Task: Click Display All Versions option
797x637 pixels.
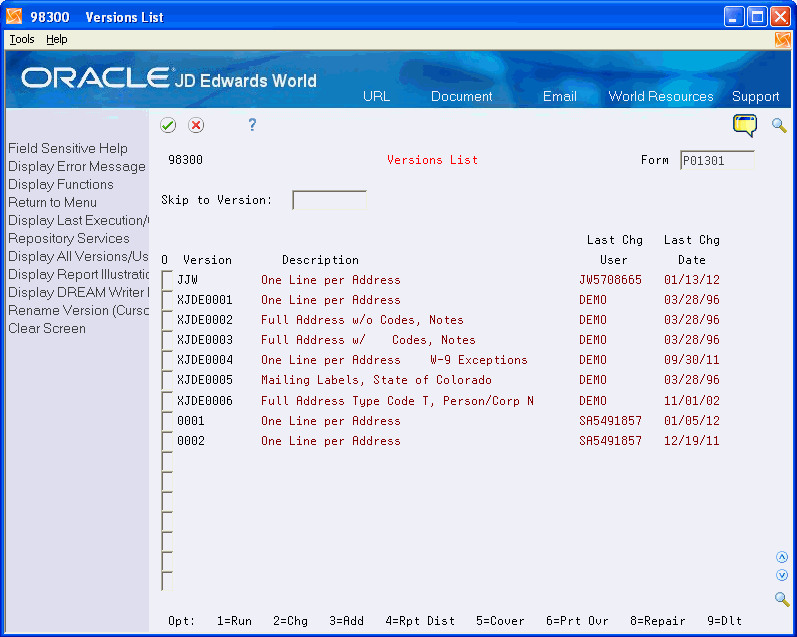Action: coord(78,256)
